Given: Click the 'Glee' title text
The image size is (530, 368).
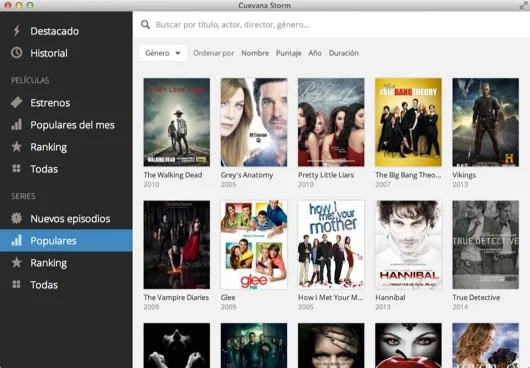Looking at the screenshot, I should (228, 297).
